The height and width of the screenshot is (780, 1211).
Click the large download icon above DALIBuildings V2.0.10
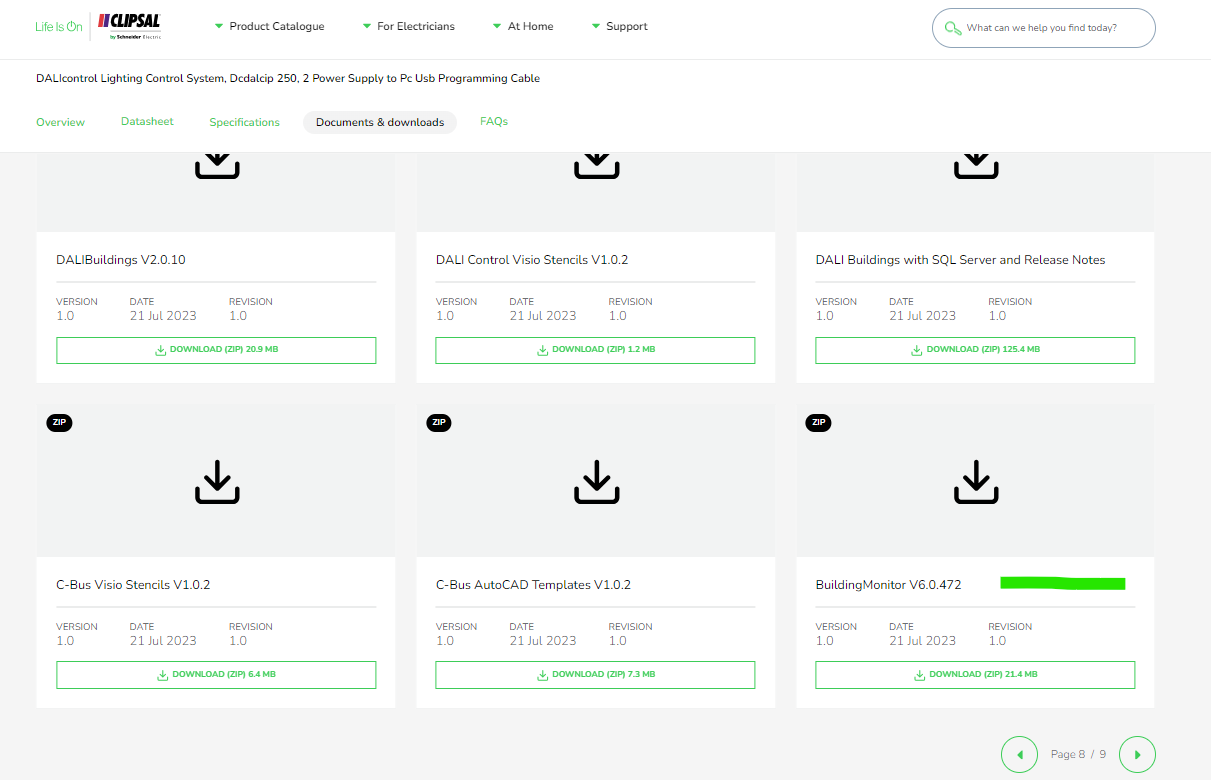pos(216,165)
